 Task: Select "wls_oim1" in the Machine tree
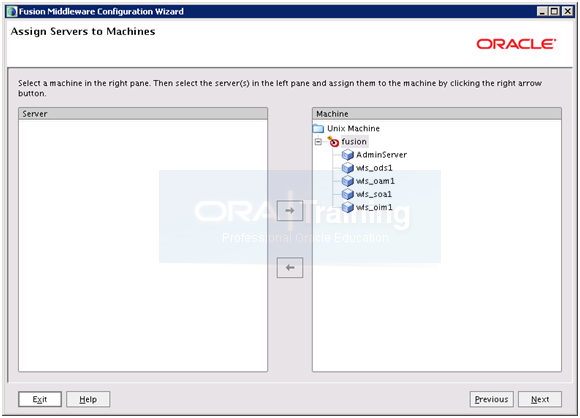(374, 208)
